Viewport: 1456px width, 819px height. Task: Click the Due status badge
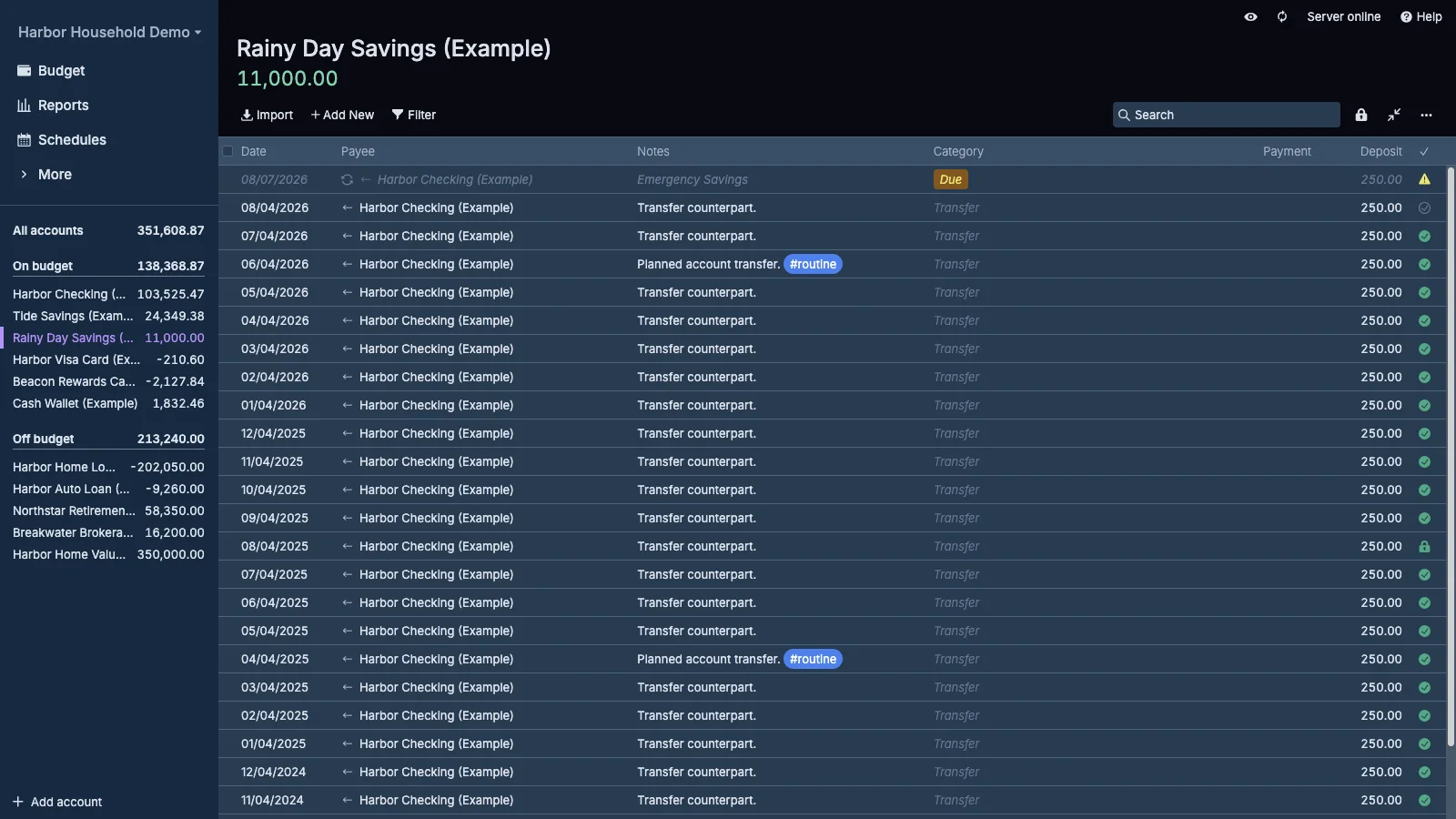click(950, 179)
